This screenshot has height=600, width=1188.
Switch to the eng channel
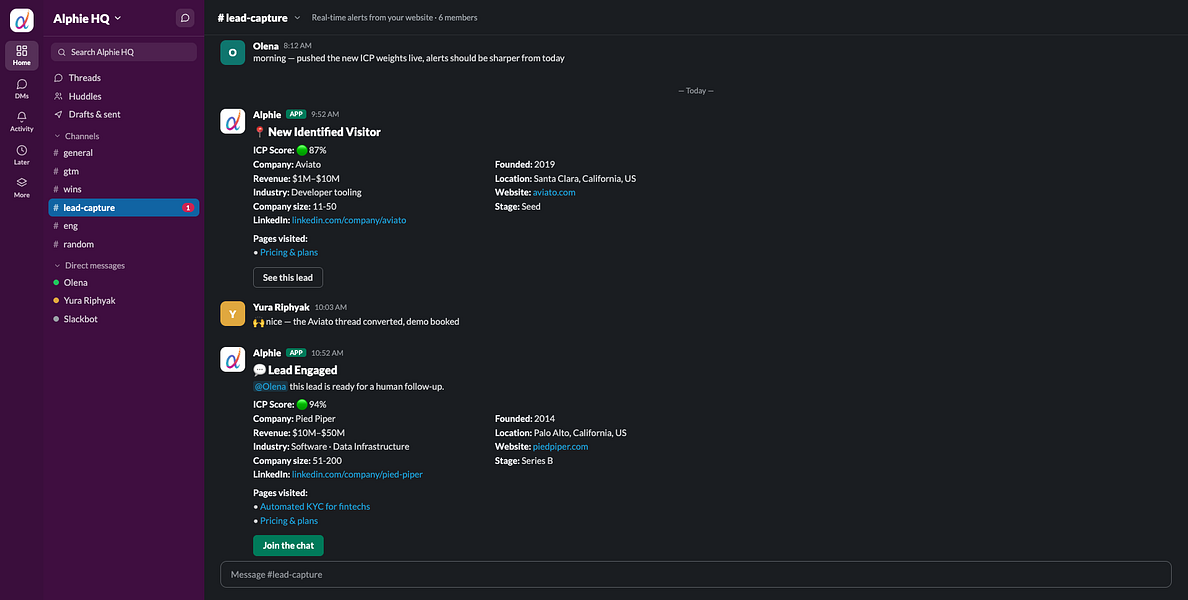(123, 226)
